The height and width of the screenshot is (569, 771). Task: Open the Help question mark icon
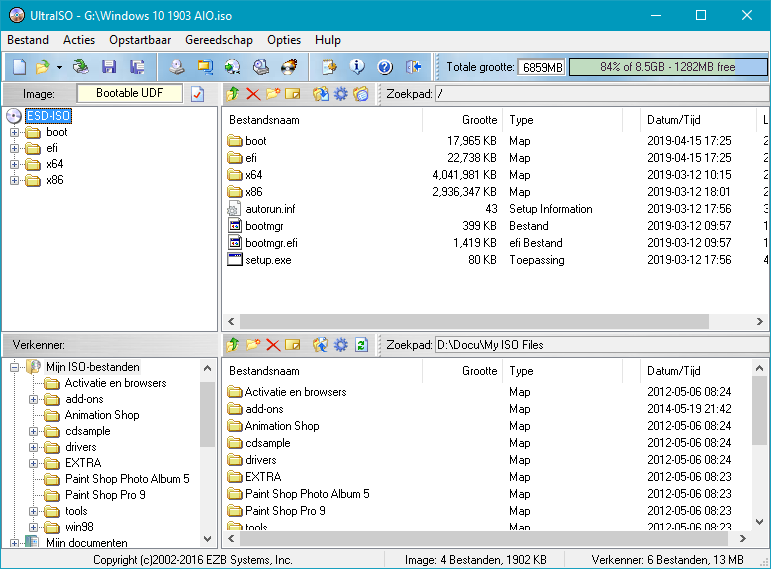click(x=385, y=67)
